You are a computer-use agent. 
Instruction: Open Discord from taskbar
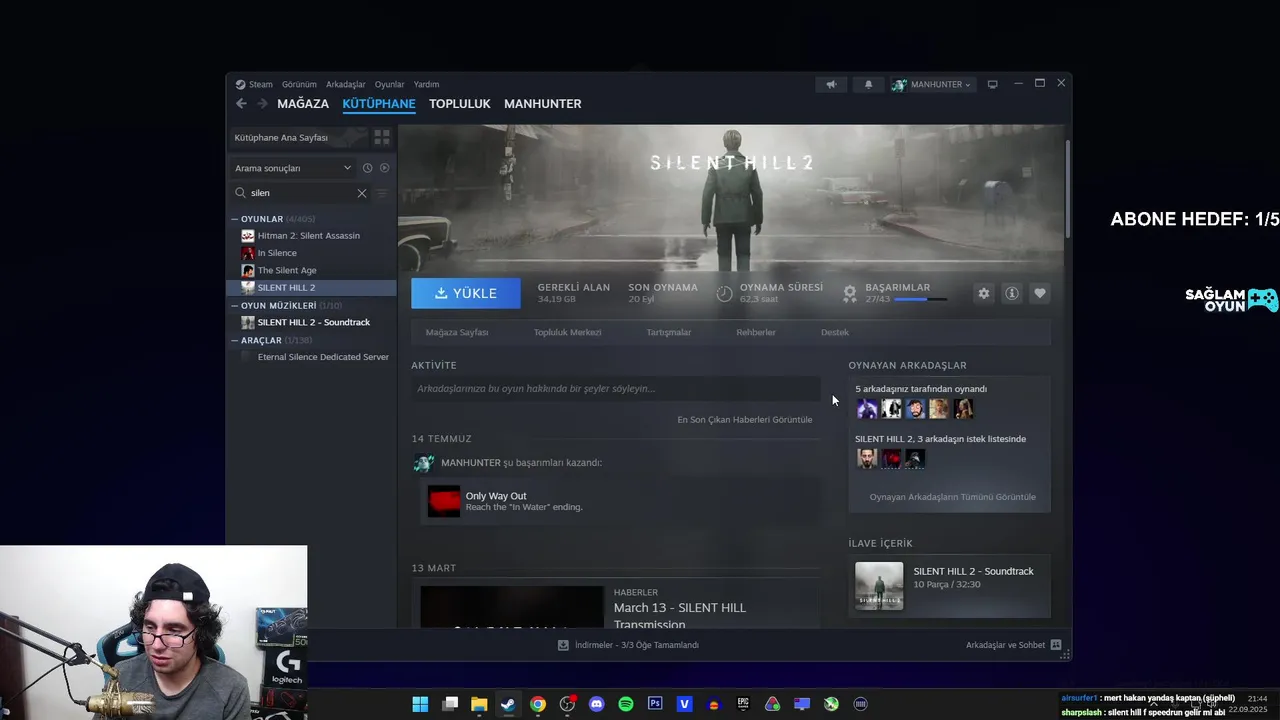click(597, 704)
